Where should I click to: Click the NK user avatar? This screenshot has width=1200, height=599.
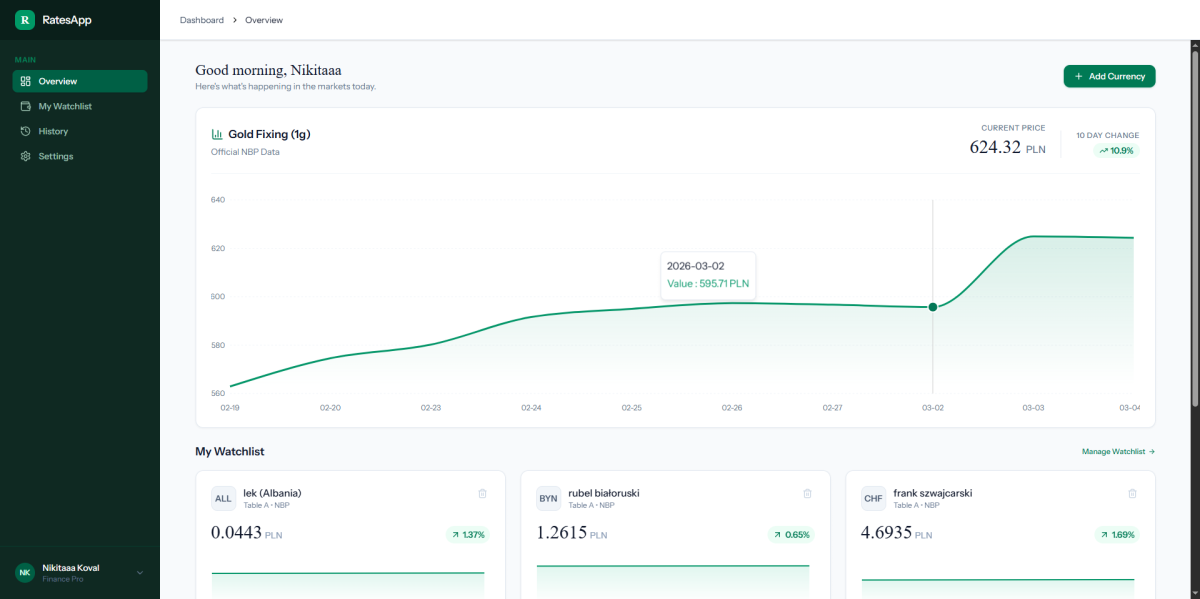click(25, 573)
